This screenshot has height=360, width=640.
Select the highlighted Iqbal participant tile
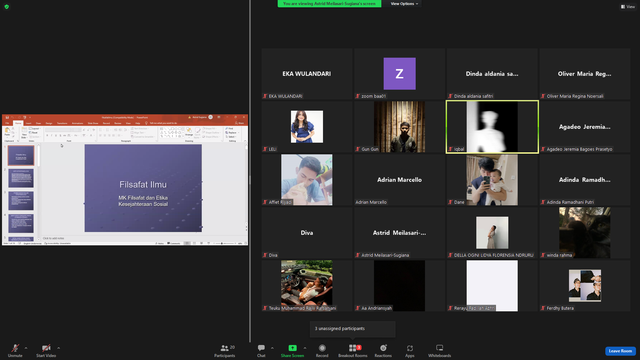(x=492, y=127)
